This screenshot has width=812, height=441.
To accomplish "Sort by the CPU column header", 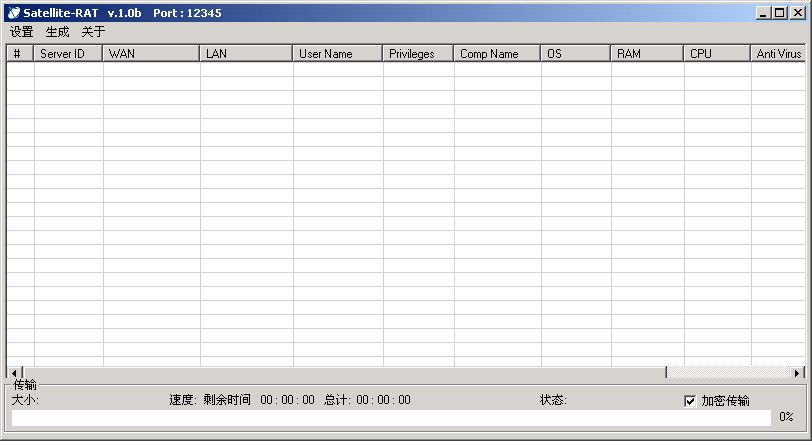I will point(717,54).
